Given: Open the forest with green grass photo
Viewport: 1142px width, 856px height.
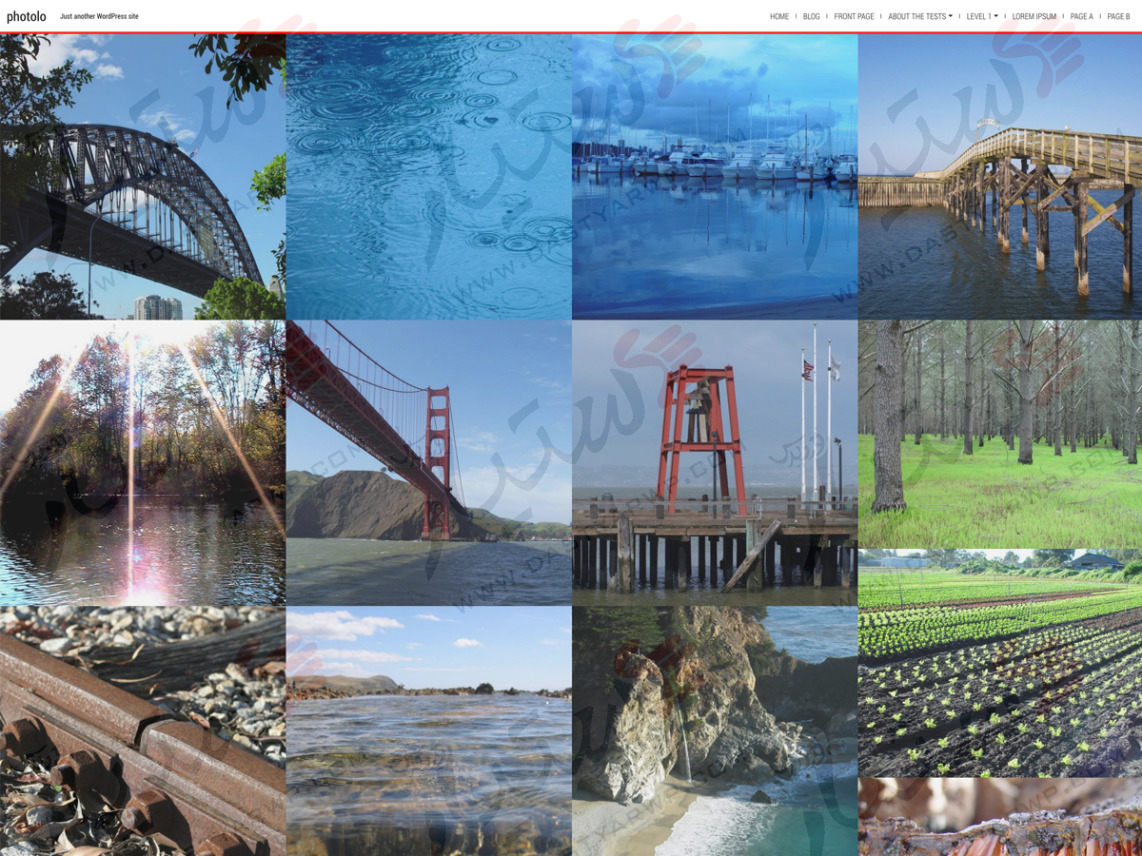Looking at the screenshot, I should coord(999,434).
